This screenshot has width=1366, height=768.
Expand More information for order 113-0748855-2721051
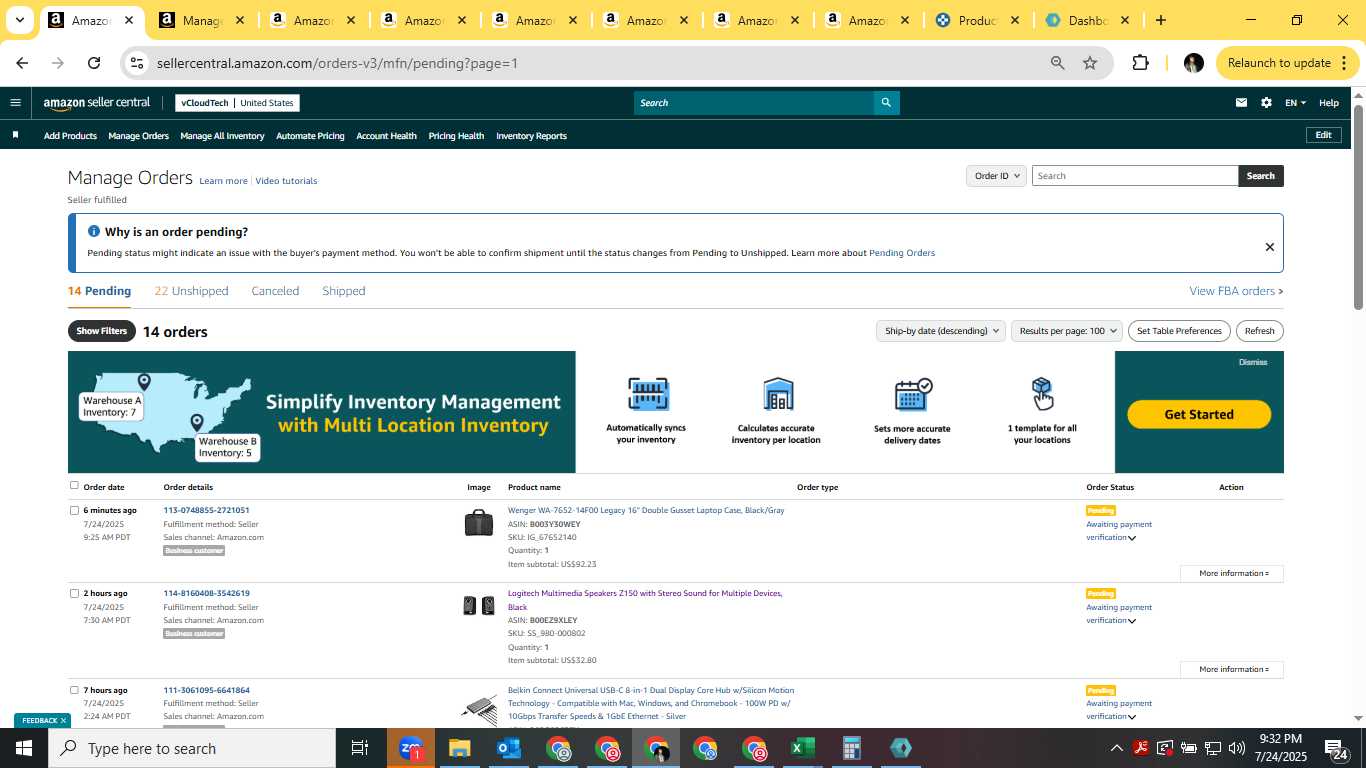point(1232,573)
